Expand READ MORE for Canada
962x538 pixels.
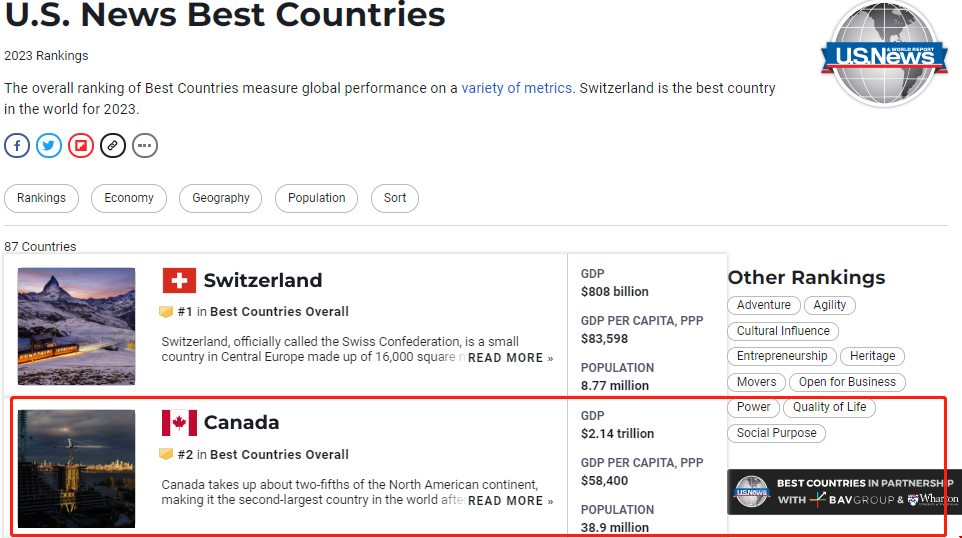(510, 501)
